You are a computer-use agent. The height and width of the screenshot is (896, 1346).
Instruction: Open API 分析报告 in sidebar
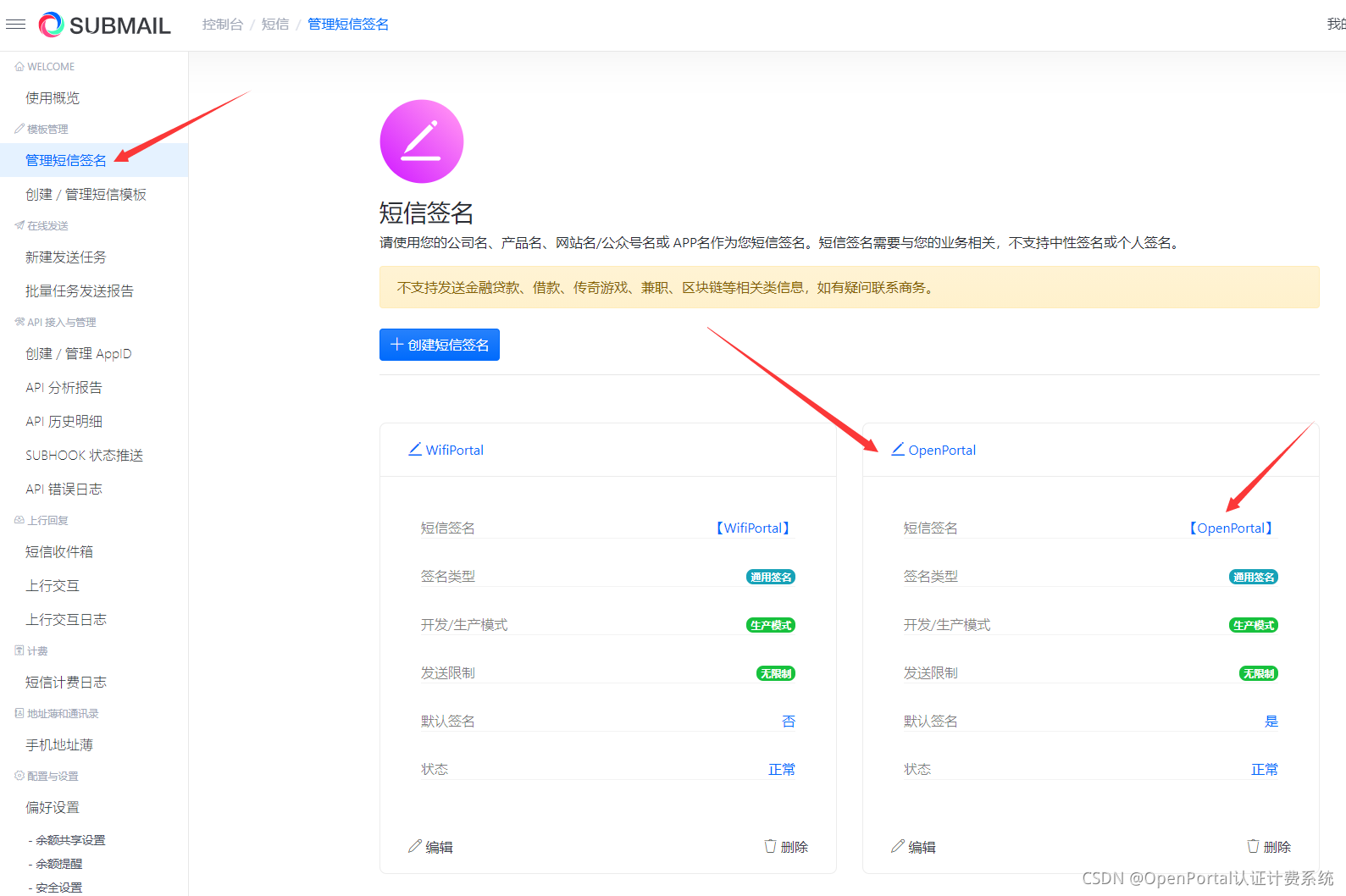click(64, 388)
